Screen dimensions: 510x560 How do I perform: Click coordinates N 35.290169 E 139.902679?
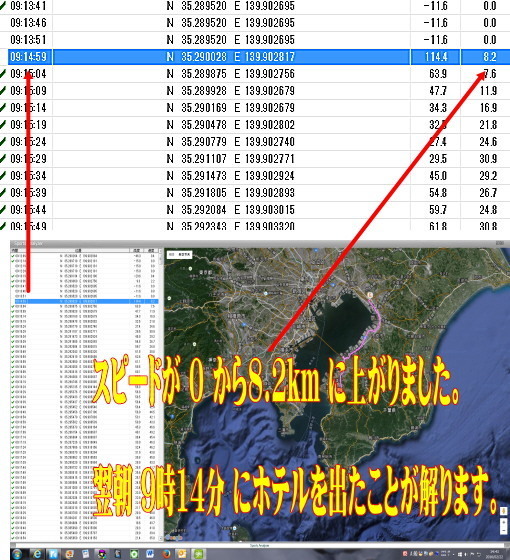coord(231,108)
